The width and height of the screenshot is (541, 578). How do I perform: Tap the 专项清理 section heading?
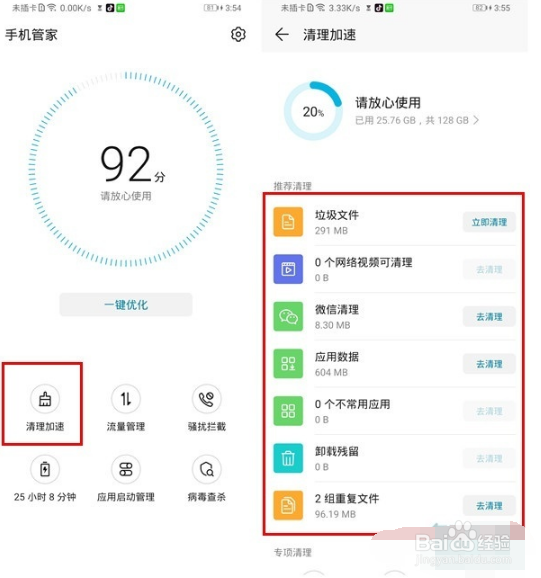pos(293,552)
